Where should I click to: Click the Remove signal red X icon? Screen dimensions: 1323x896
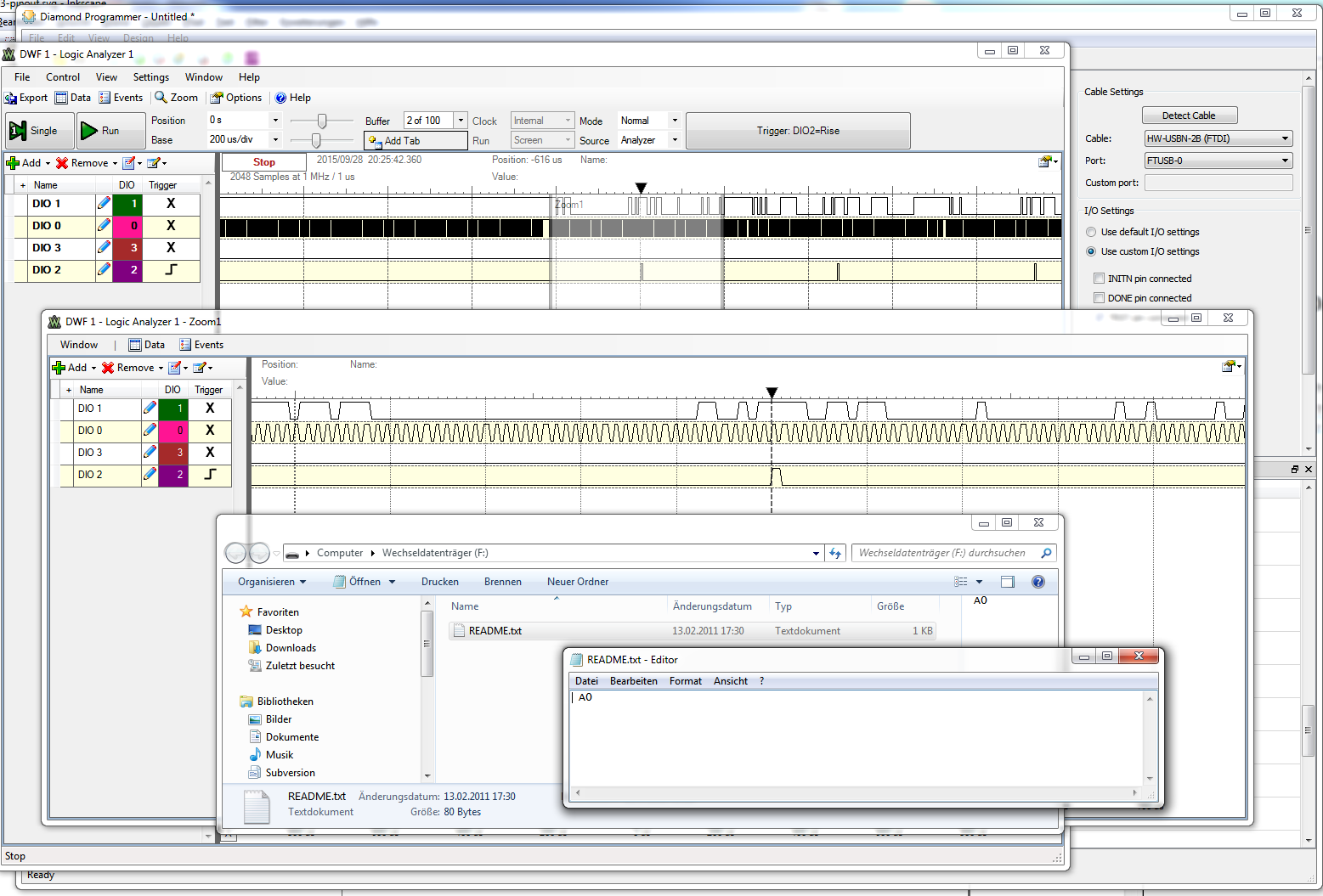pyautogui.click(x=62, y=163)
